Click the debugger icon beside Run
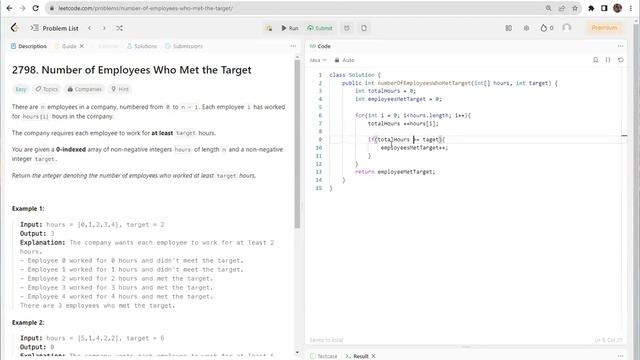Viewport: 640px width, 360px height. pyautogui.click(x=269, y=28)
